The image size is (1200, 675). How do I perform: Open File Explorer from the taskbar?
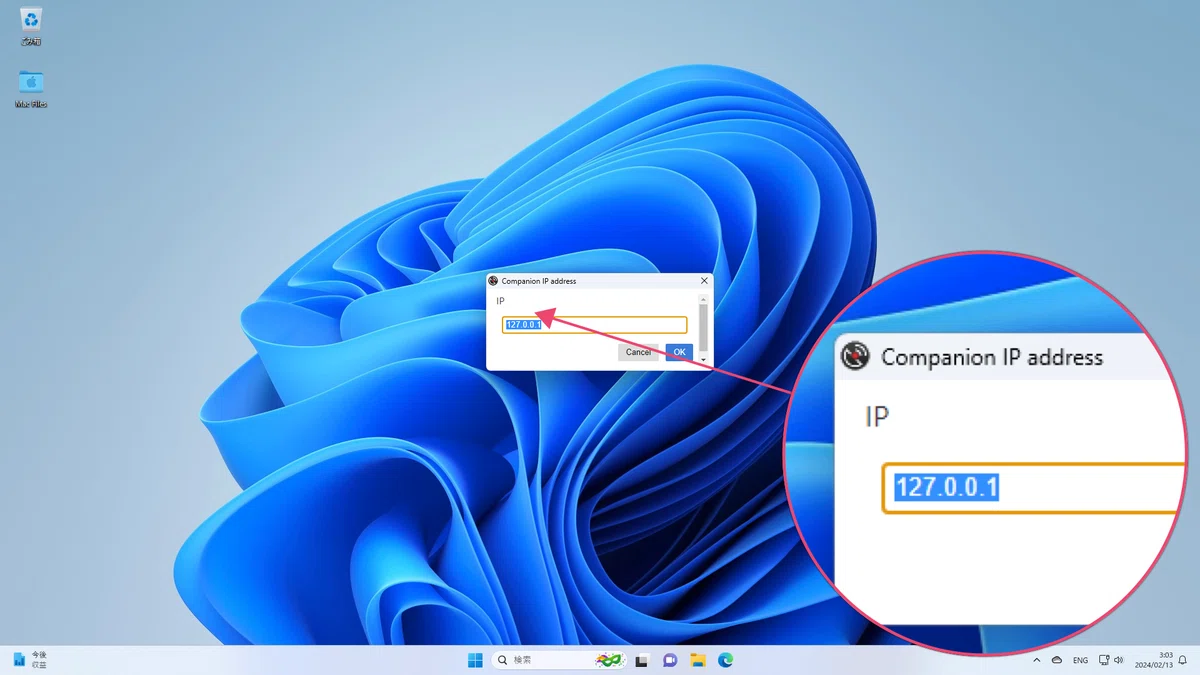pyautogui.click(x=698, y=660)
